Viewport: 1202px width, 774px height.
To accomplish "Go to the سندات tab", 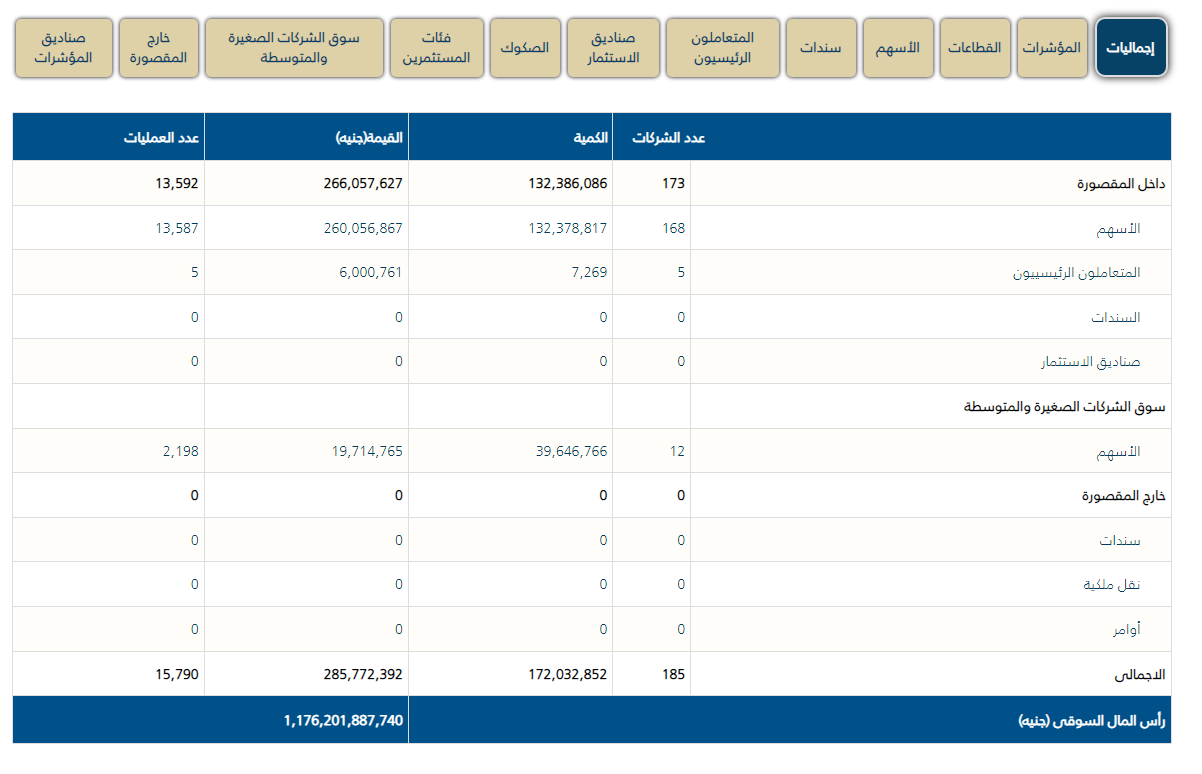I will click(821, 48).
